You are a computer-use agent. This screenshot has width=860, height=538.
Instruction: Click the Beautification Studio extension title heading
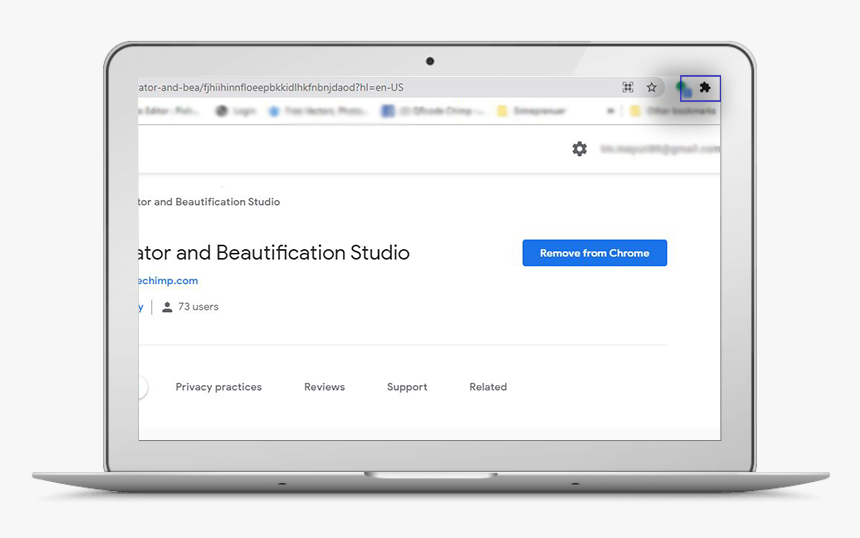click(274, 253)
